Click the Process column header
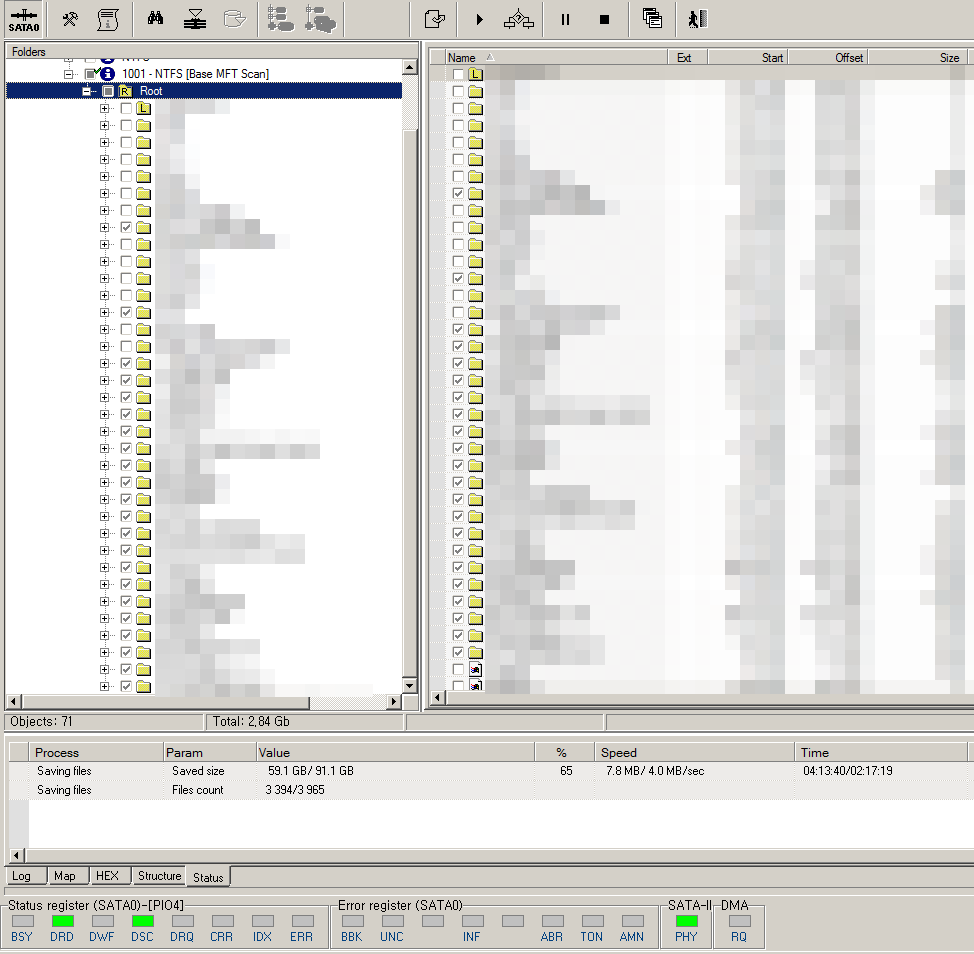This screenshot has width=974, height=954. tap(96, 753)
